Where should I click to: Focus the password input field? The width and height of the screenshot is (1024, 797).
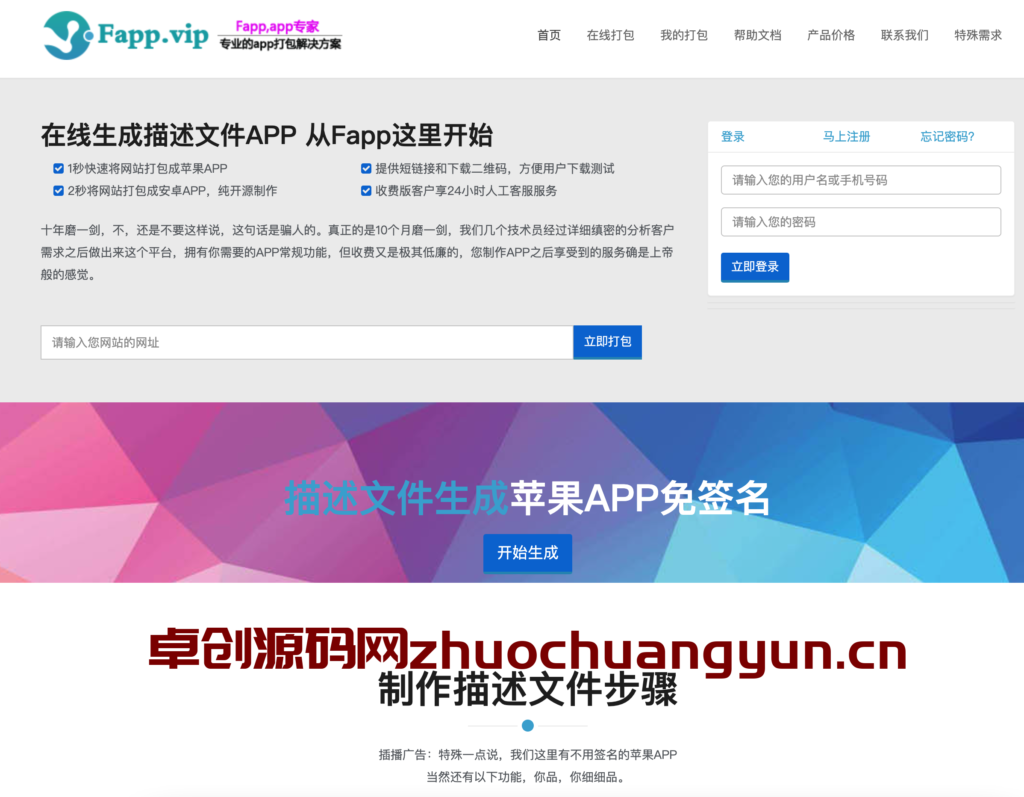click(x=861, y=221)
